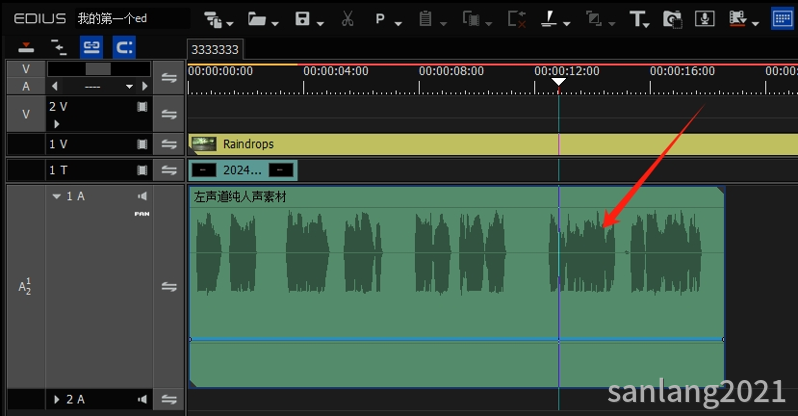Image resolution: width=798 pixels, height=416 pixels.
Task: Open the folder dropdown arrow in toolbar
Action: point(274,22)
